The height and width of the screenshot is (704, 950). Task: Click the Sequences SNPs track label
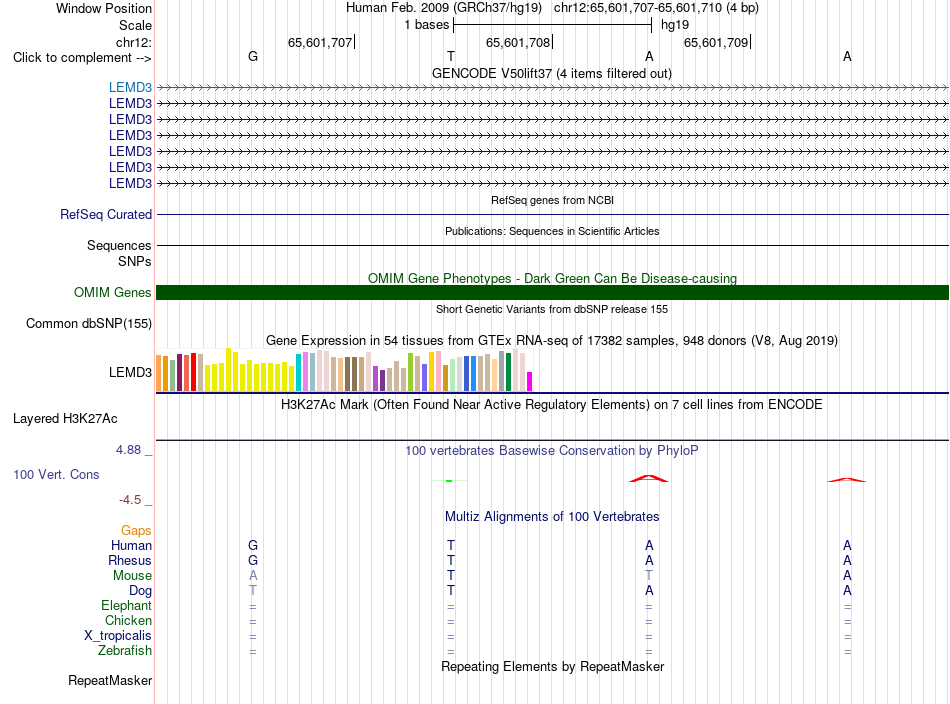[119, 253]
